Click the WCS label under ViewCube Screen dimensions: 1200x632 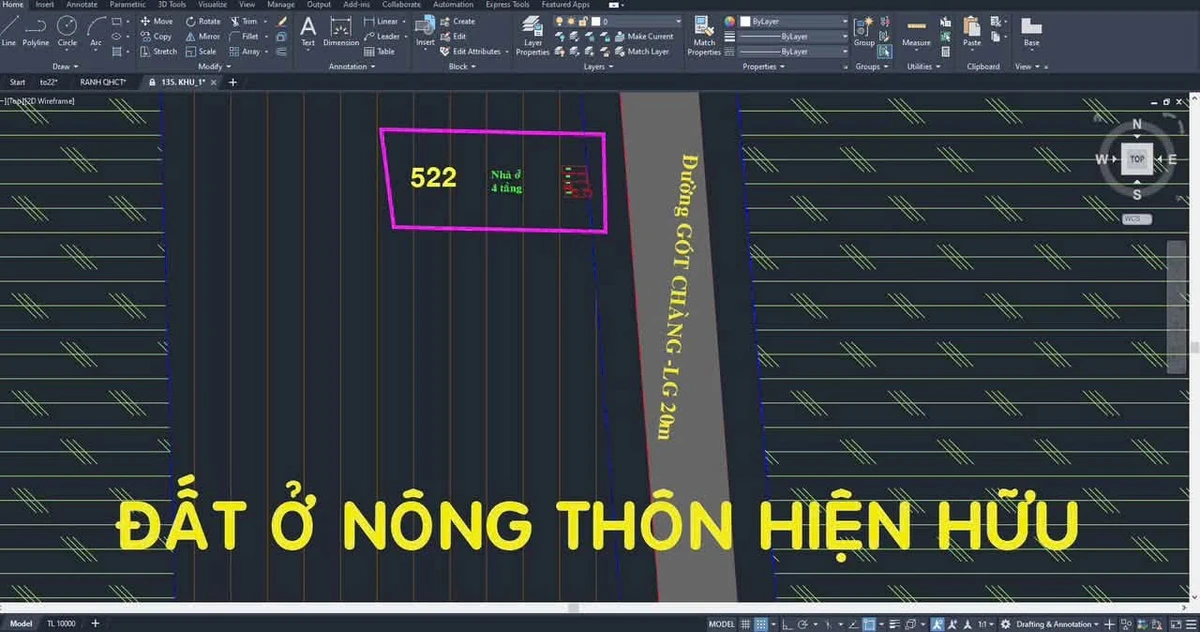click(x=1137, y=219)
